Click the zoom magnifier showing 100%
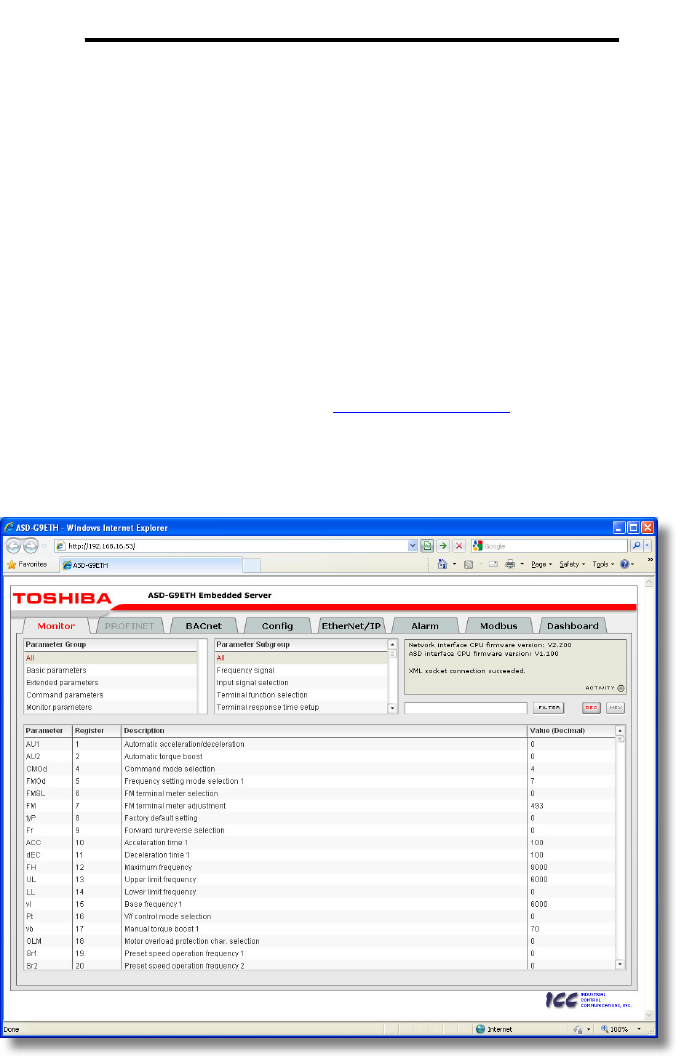Screen dimensions: 676x1056 click(x=605, y=1029)
